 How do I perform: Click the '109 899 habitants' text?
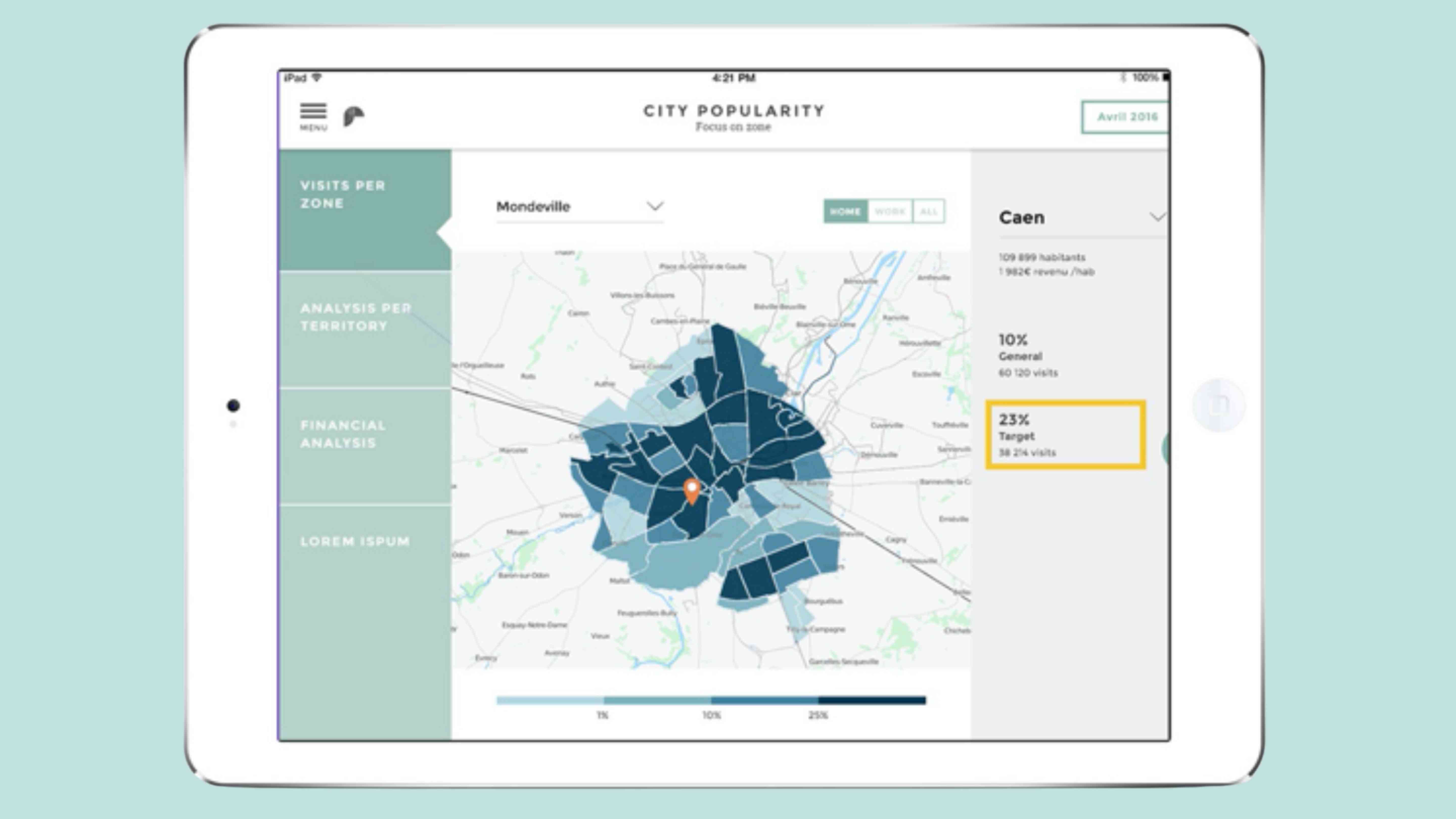(x=1042, y=258)
